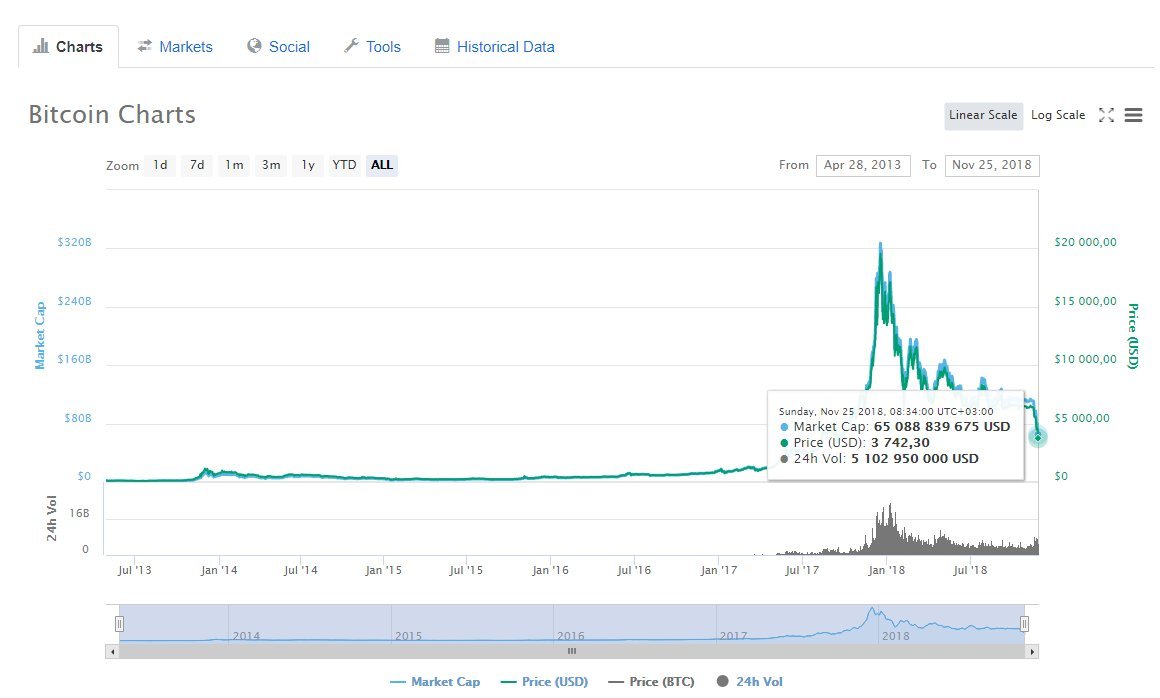Screen dimensions: 1160x698
Task: Click the scrollbar right arrow
Action: click(1032, 651)
